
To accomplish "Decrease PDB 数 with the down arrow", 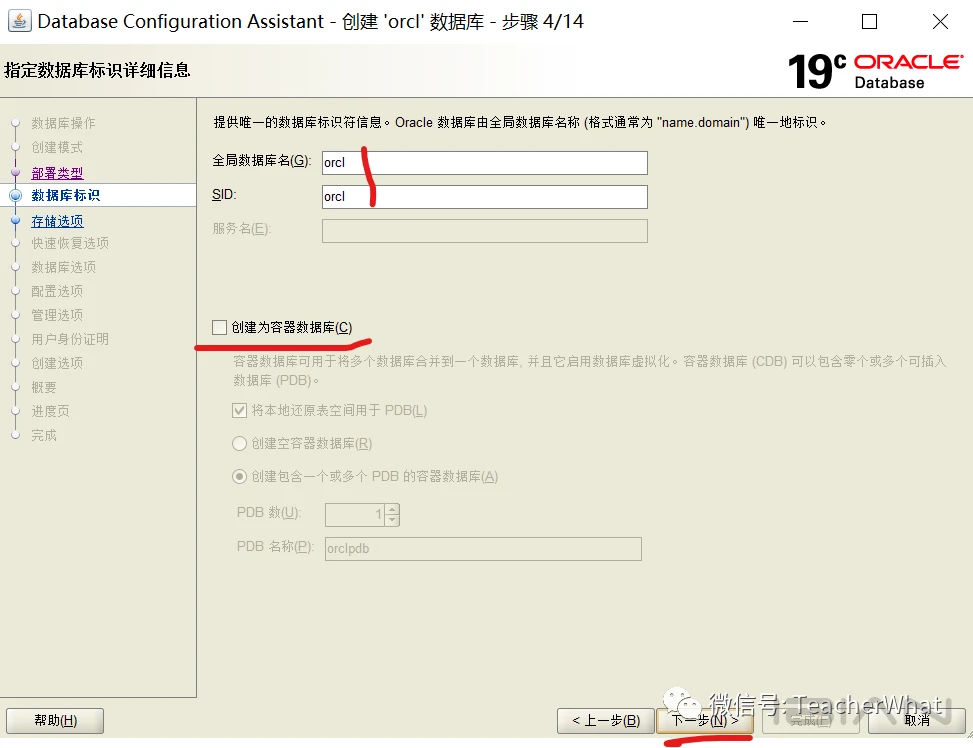I will [x=392, y=520].
